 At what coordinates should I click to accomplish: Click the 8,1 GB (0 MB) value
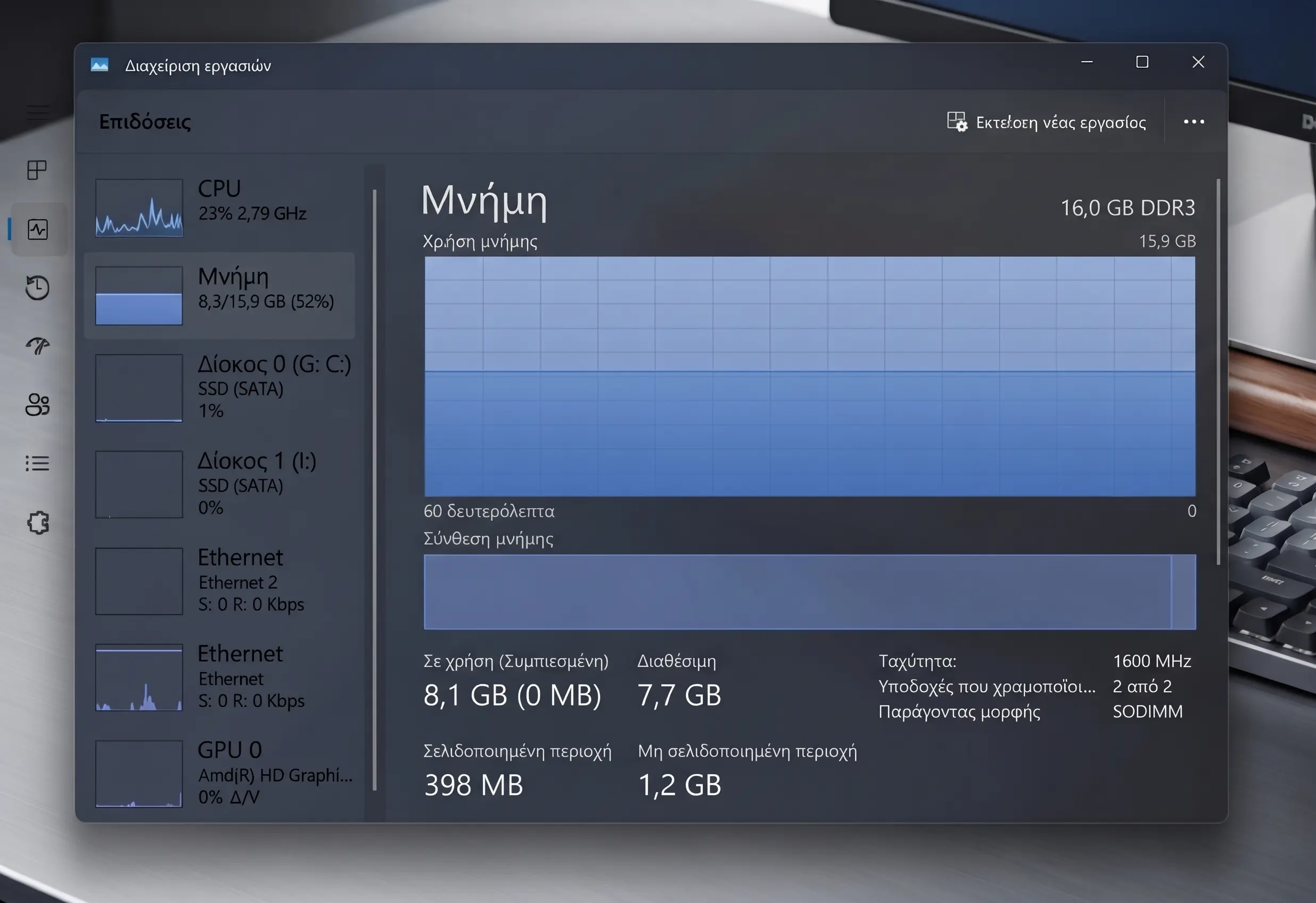tap(512, 695)
